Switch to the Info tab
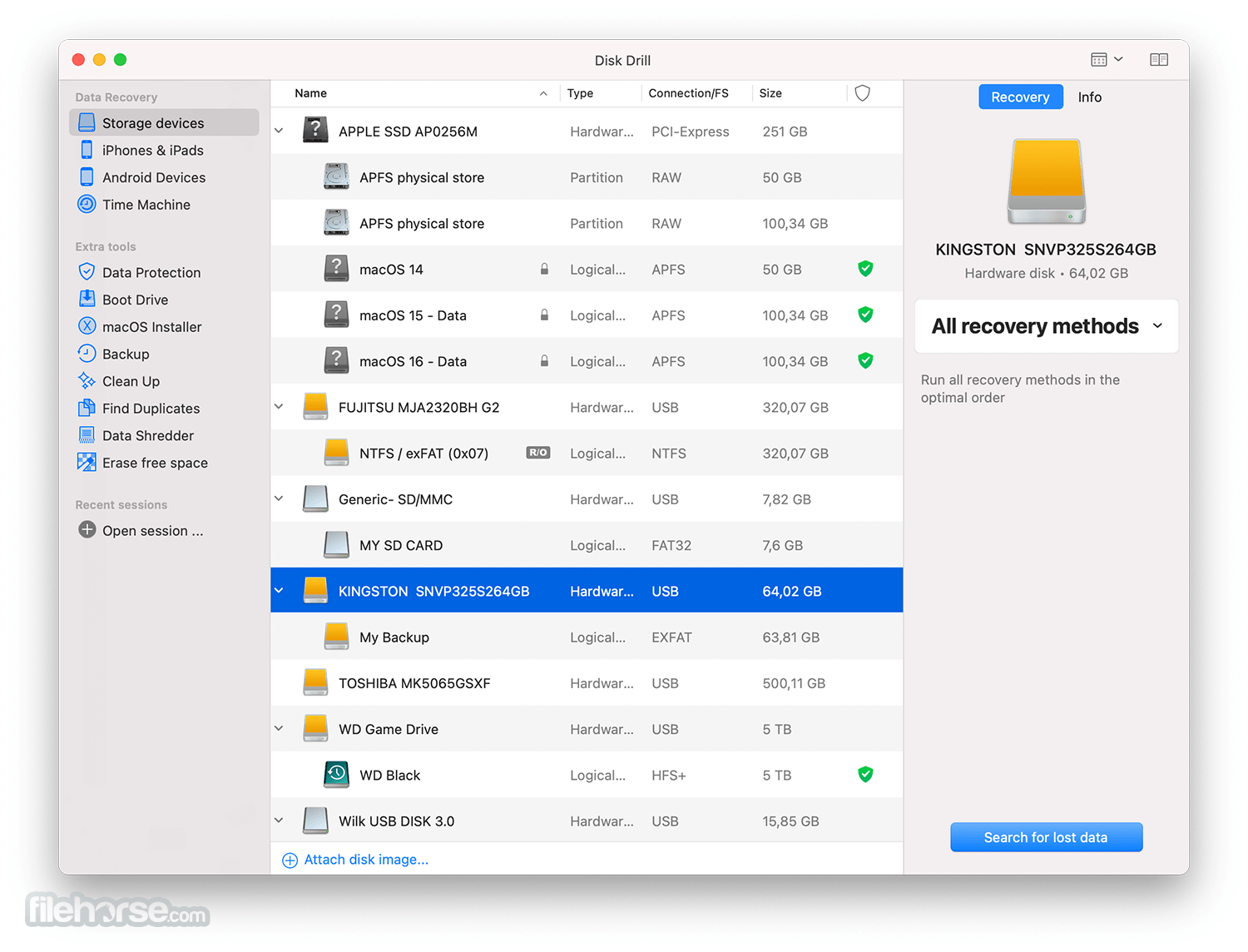This screenshot has width=1248, height=952. (1089, 97)
